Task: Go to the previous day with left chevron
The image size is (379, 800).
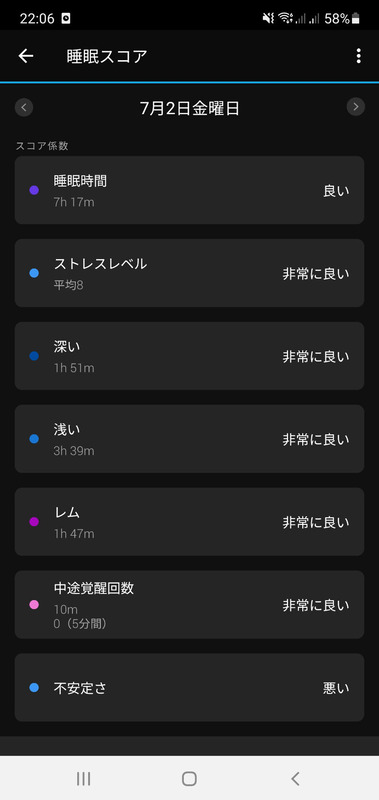Action: pyautogui.click(x=24, y=107)
